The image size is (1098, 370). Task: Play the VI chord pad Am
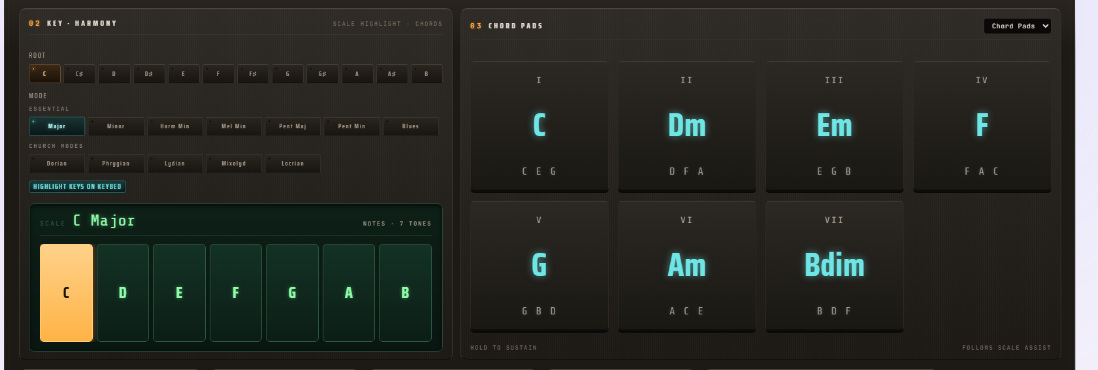[687, 266]
